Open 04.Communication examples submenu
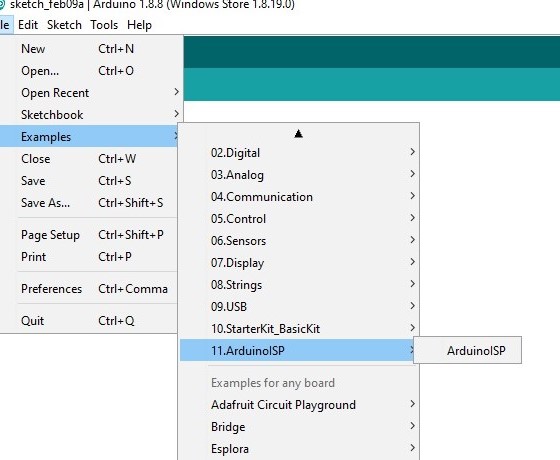Viewport: 560px width, 460px height. [299, 197]
